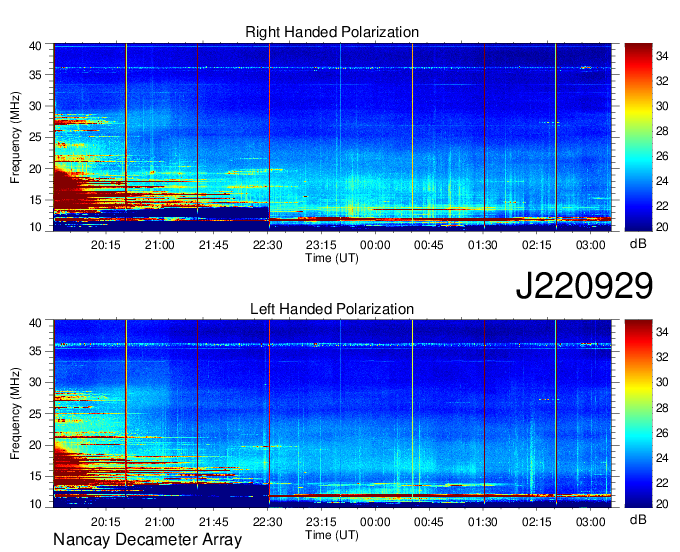Click 20:15 tick under Right Handed plot

pyautogui.click(x=105, y=245)
